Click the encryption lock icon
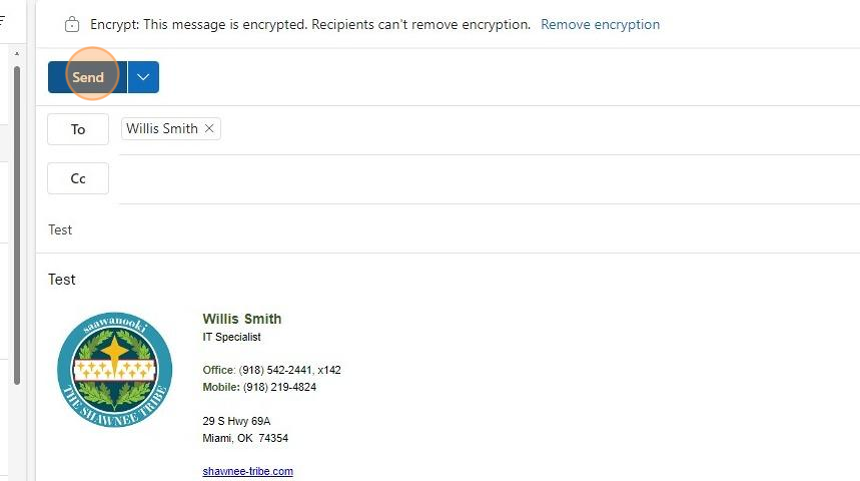 72,24
